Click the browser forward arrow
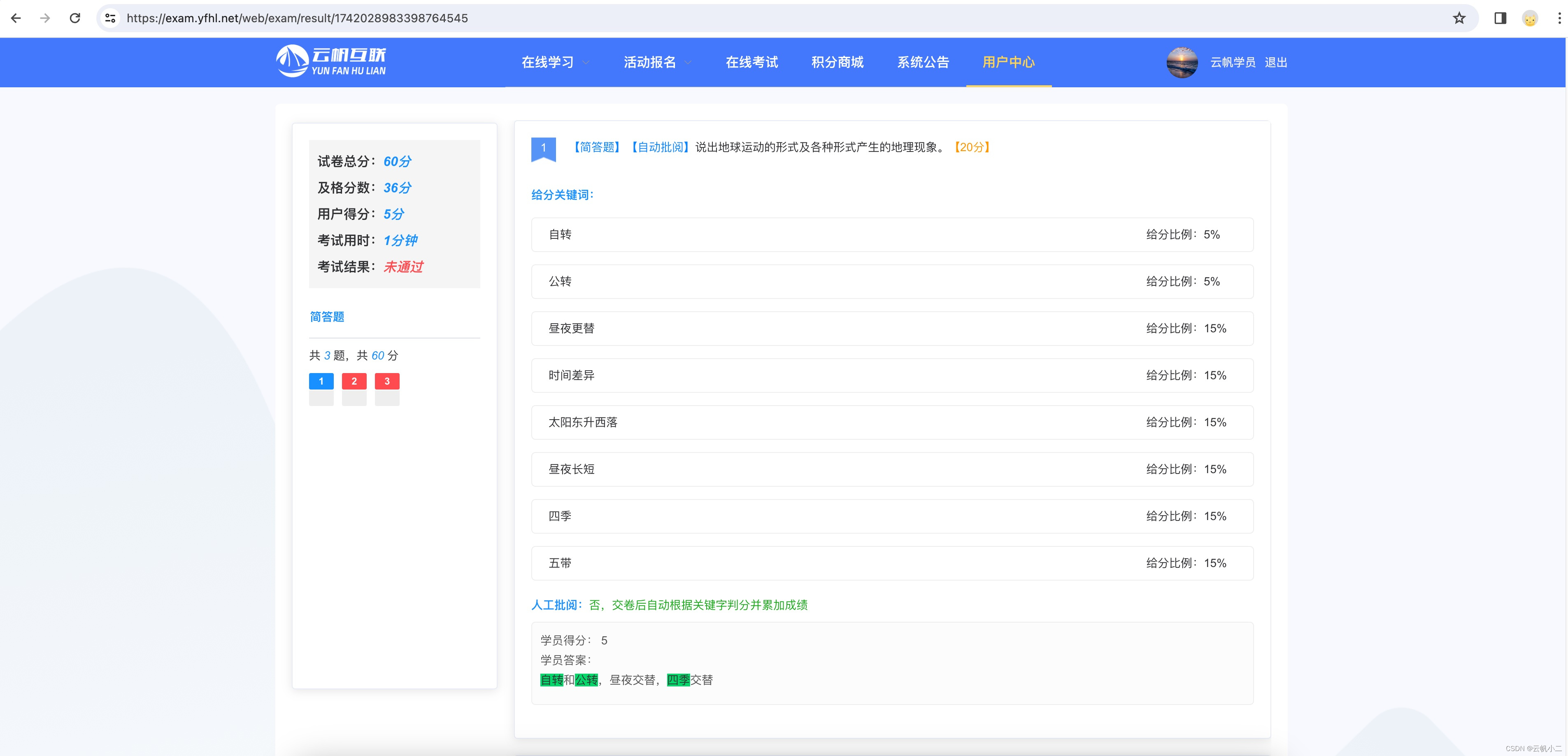This screenshot has height=756, width=1568. click(x=45, y=18)
